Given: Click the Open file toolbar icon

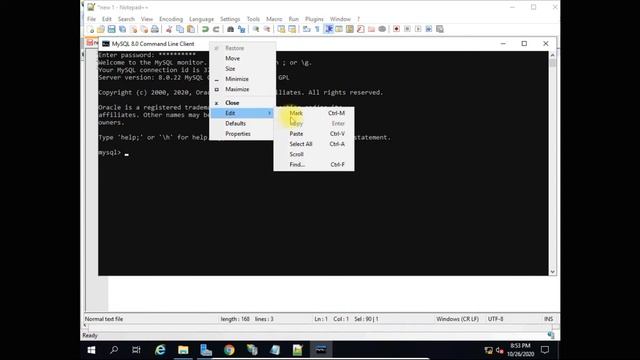Looking at the screenshot, I should click(101, 29).
